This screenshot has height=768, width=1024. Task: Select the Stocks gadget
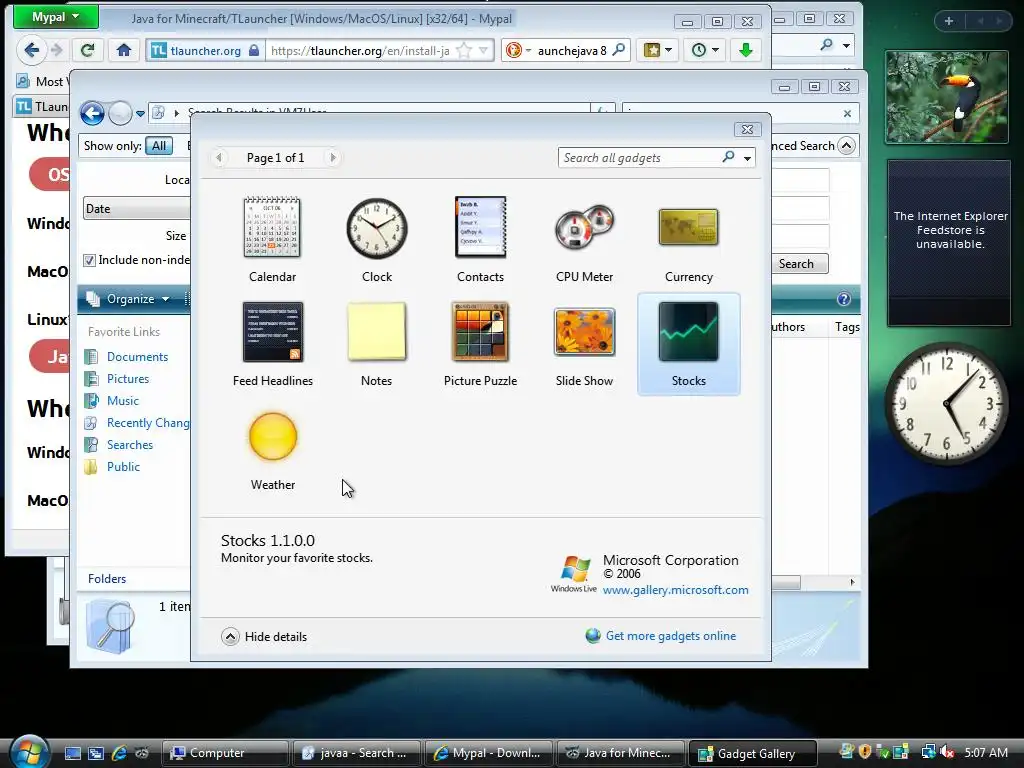(688, 344)
